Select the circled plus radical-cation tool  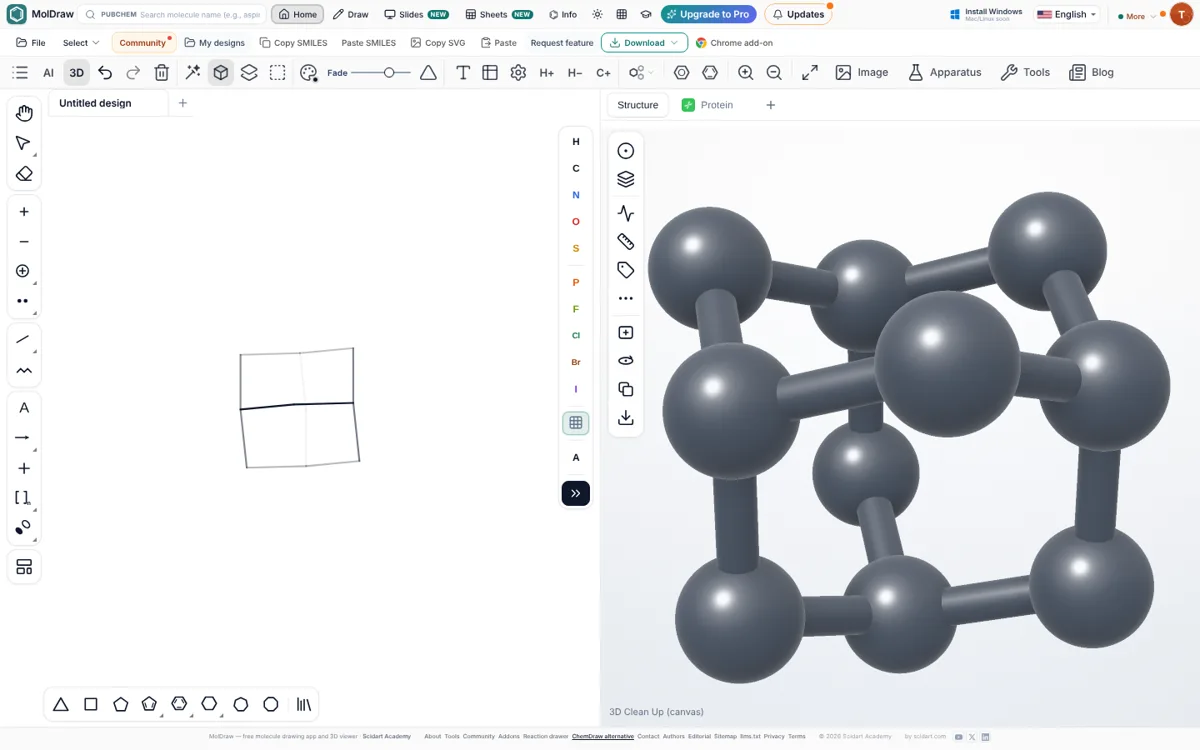[x=24, y=272]
